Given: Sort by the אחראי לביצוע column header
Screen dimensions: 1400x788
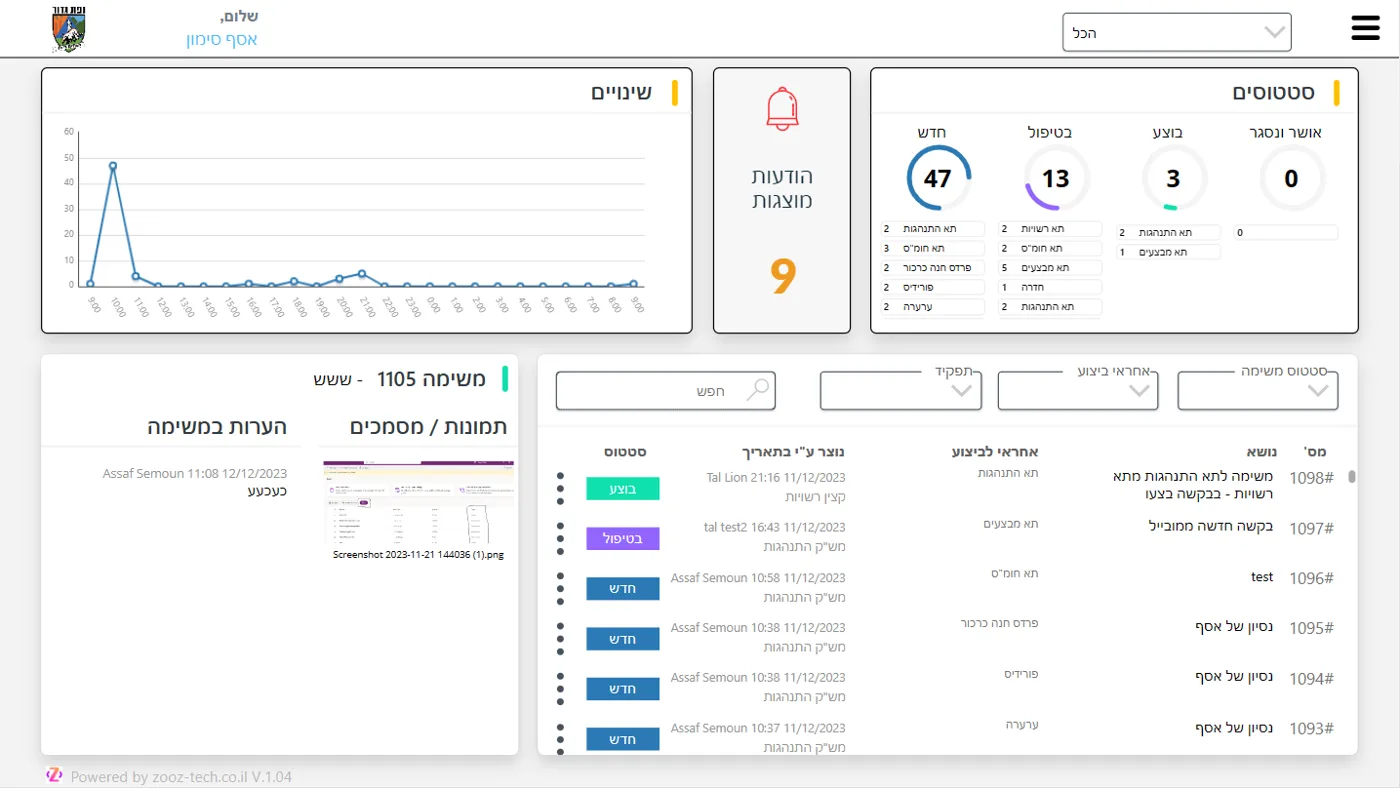Looking at the screenshot, I should pos(995,452).
